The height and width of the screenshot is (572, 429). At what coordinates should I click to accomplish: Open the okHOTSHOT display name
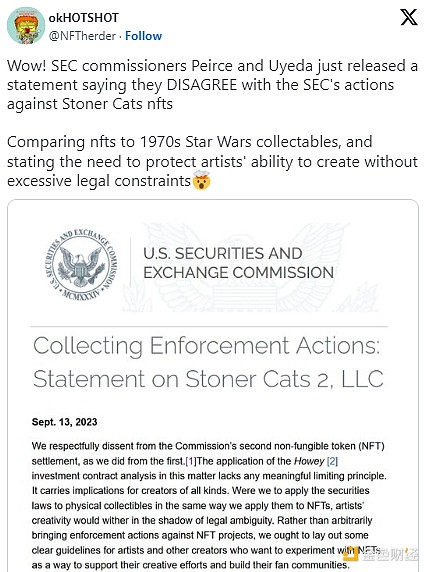click(x=84, y=18)
